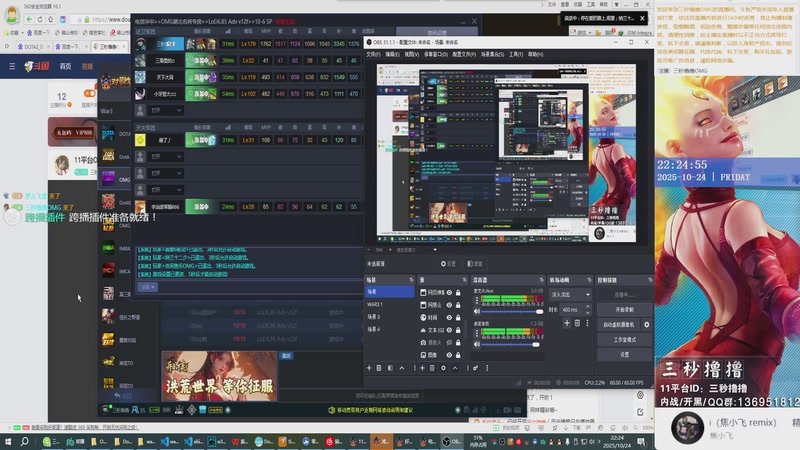This screenshot has height=450, width=800.
Task: Click browser back arrow
Action: tap(29, 19)
